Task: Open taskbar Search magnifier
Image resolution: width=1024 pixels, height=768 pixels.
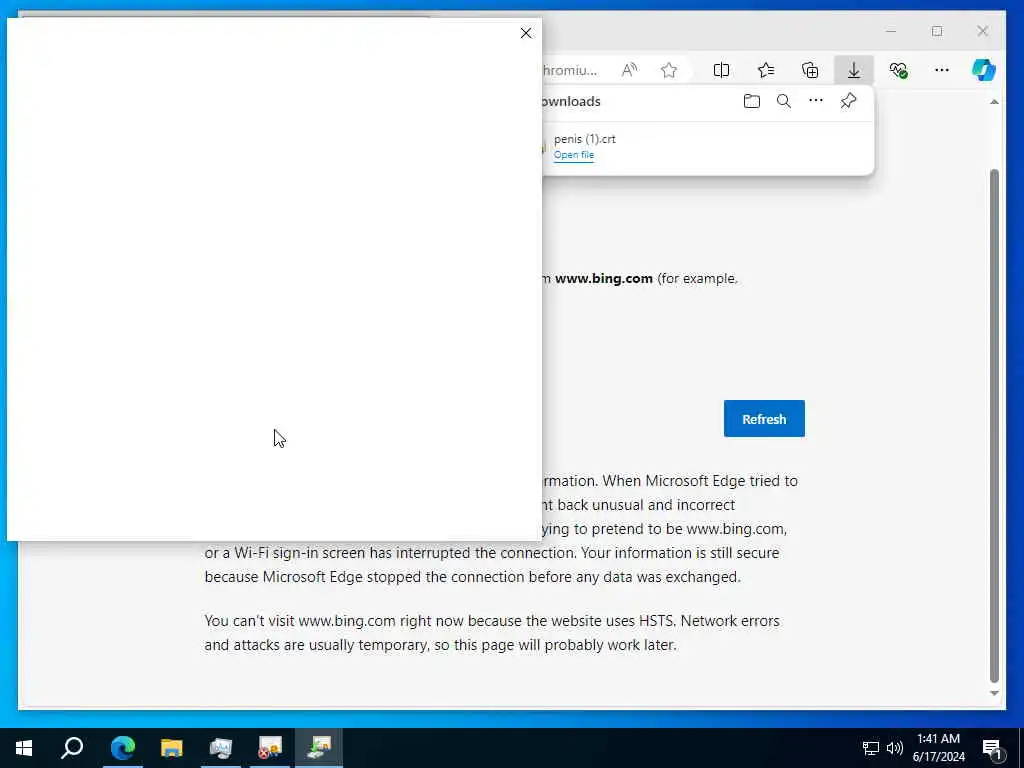Action: [x=72, y=748]
